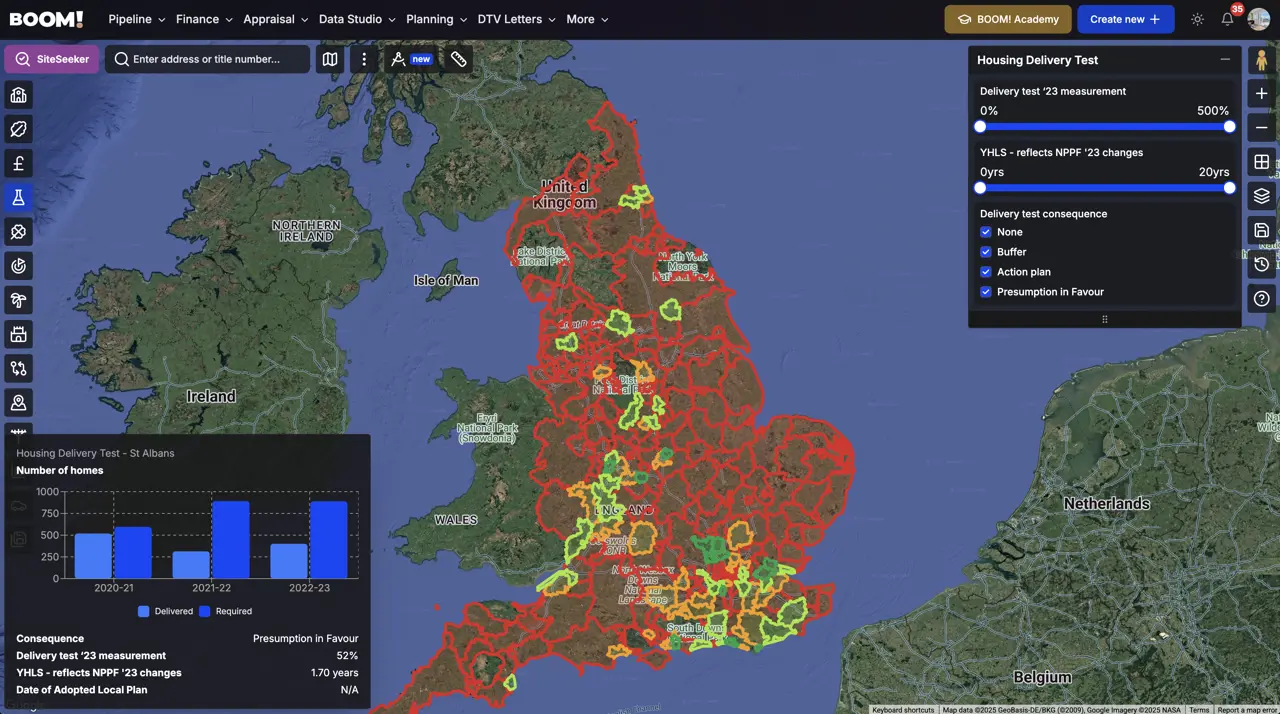1280x714 pixels.
Task: Select the lab flask sidebar icon
Action: pos(18,198)
